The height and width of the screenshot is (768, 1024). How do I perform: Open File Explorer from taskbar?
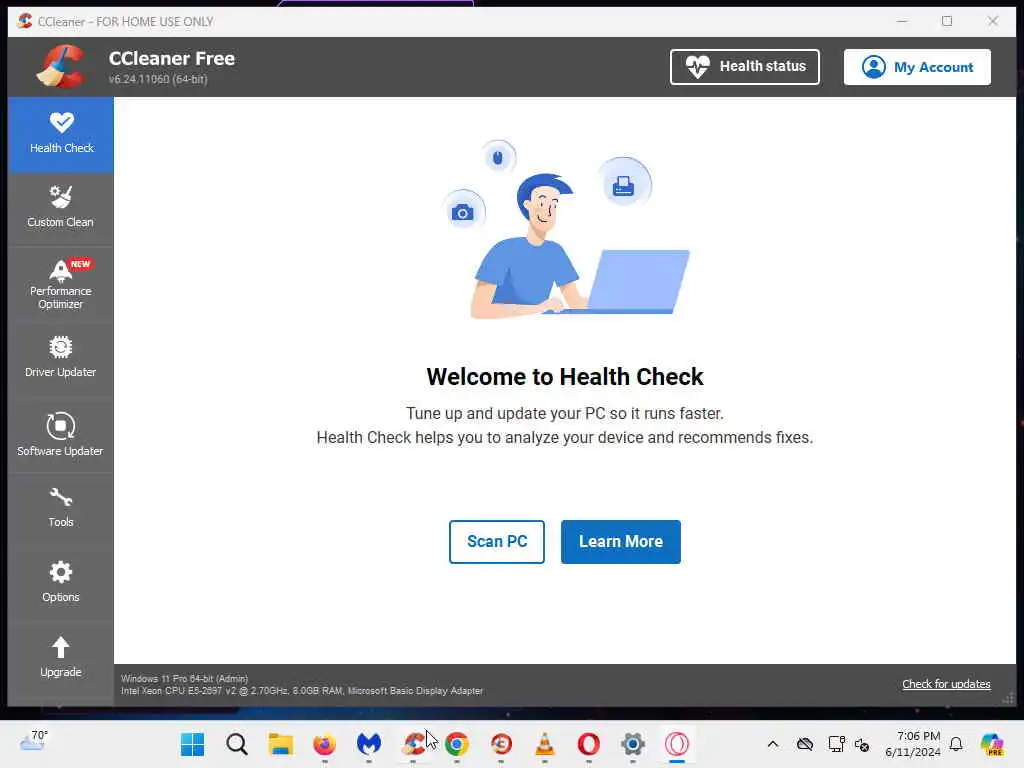click(281, 744)
